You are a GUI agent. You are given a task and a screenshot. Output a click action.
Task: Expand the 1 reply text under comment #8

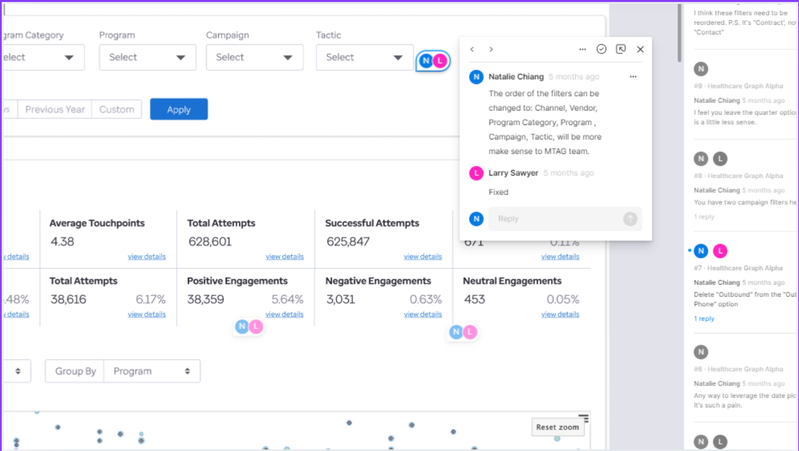click(704, 217)
